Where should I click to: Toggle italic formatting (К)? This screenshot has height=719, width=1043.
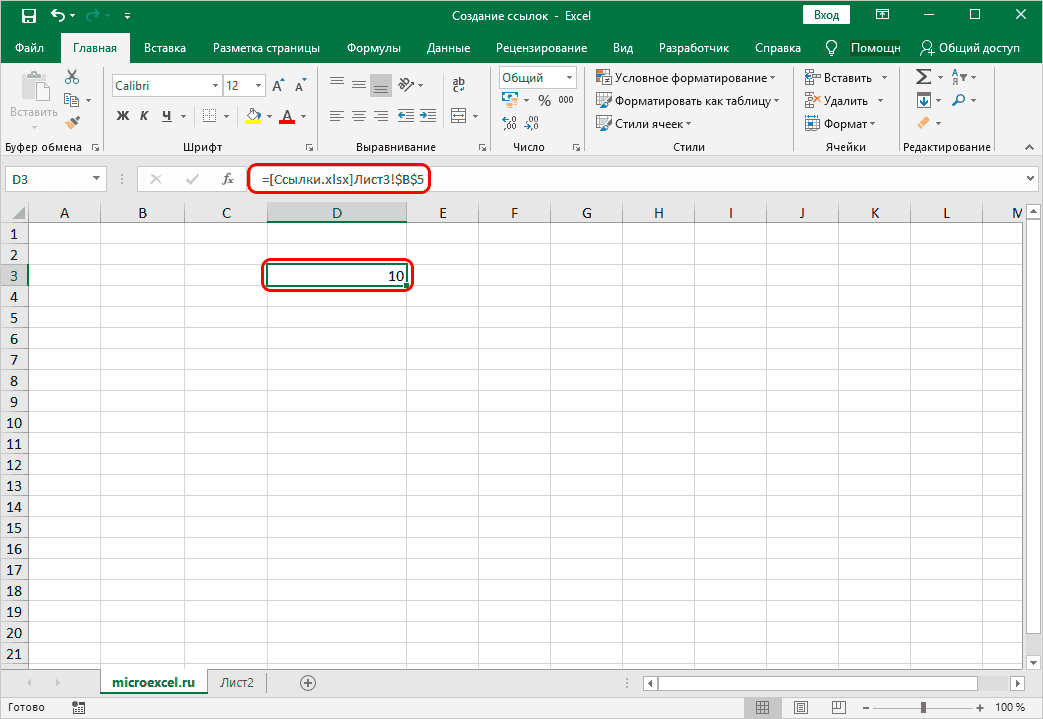(145, 116)
